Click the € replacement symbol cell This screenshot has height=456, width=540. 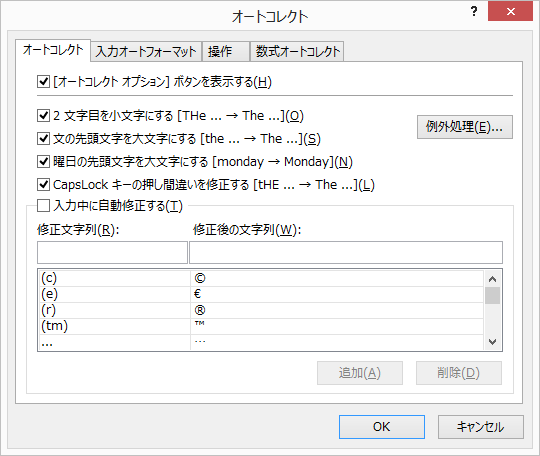pos(337,294)
